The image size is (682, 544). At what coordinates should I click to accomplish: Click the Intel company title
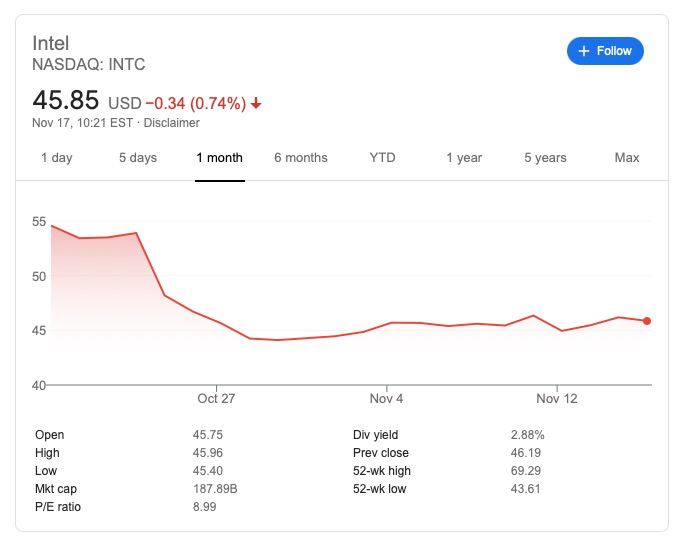tap(50, 43)
